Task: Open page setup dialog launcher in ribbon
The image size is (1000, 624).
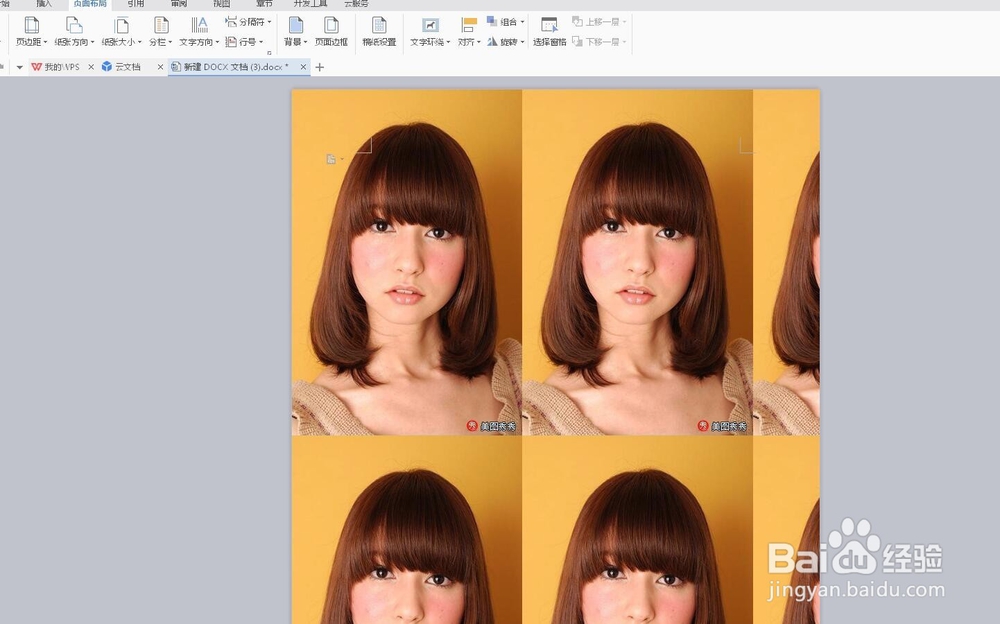Action: [269, 53]
